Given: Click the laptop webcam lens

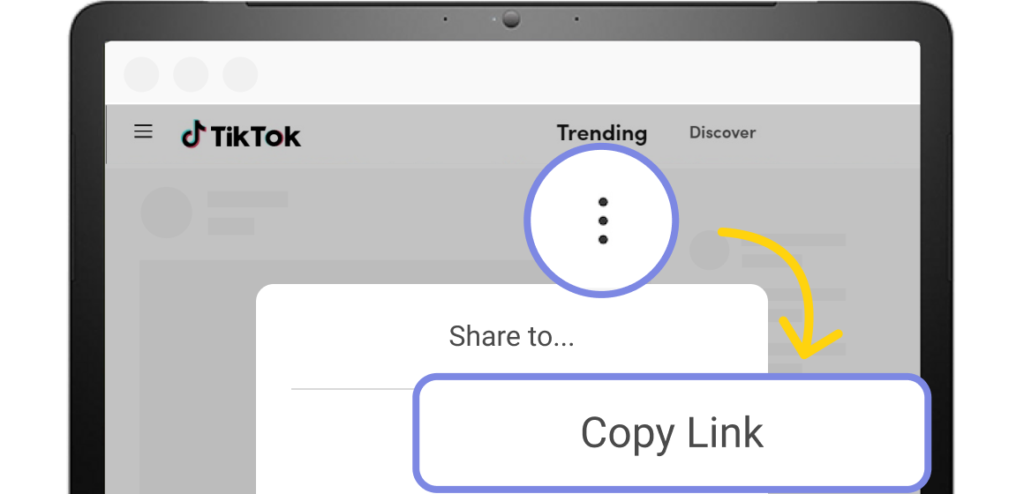Looking at the screenshot, I should click(x=511, y=19).
